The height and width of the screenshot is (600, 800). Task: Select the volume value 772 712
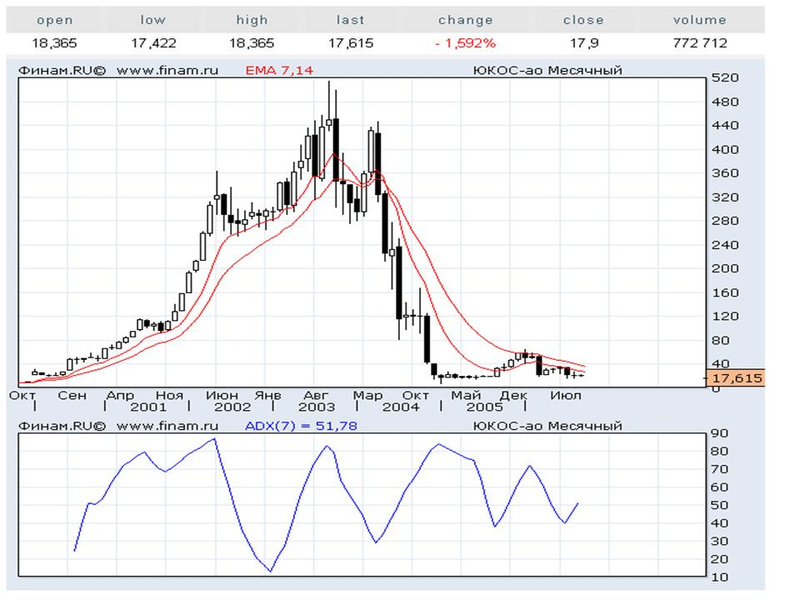point(700,44)
